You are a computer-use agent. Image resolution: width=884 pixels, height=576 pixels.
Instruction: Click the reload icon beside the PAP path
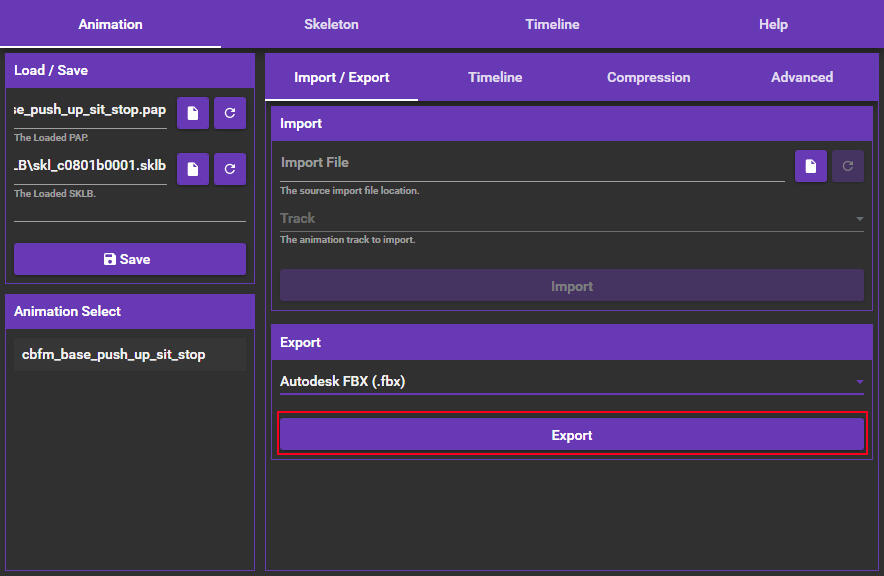pos(230,113)
